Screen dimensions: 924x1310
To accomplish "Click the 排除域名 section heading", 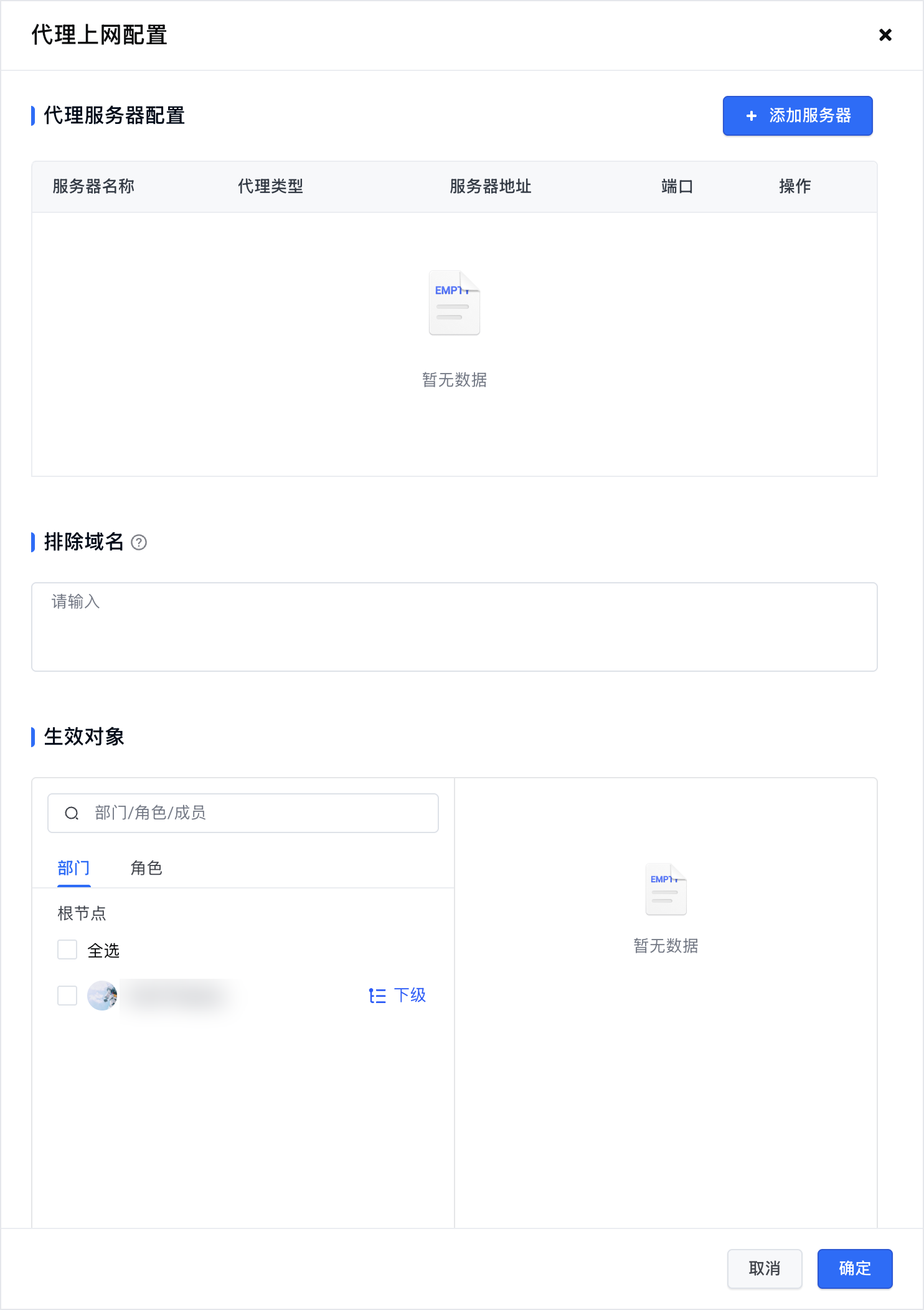I will pyautogui.click(x=84, y=542).
